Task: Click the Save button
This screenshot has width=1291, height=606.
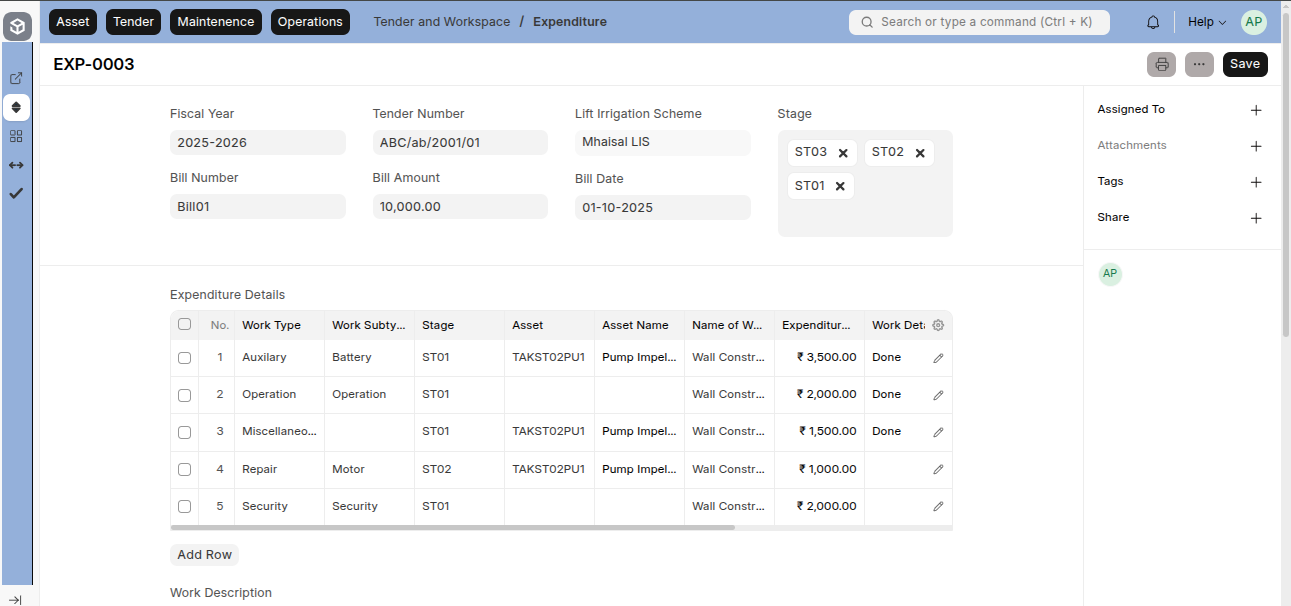Action: tap(1244, 64)
